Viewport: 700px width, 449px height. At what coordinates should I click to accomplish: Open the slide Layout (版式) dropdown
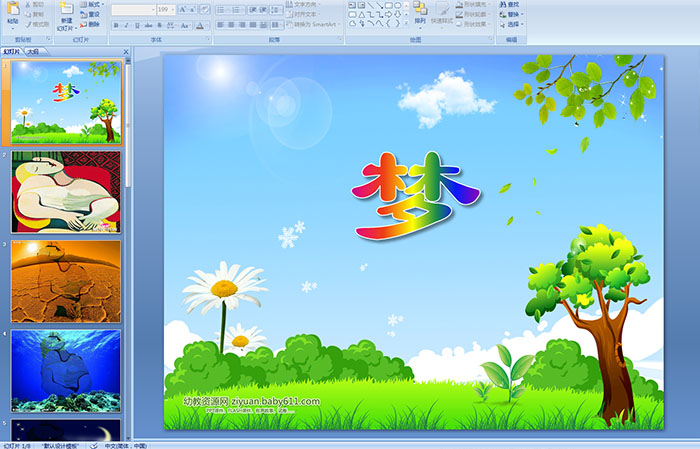[x=92, y=4]
